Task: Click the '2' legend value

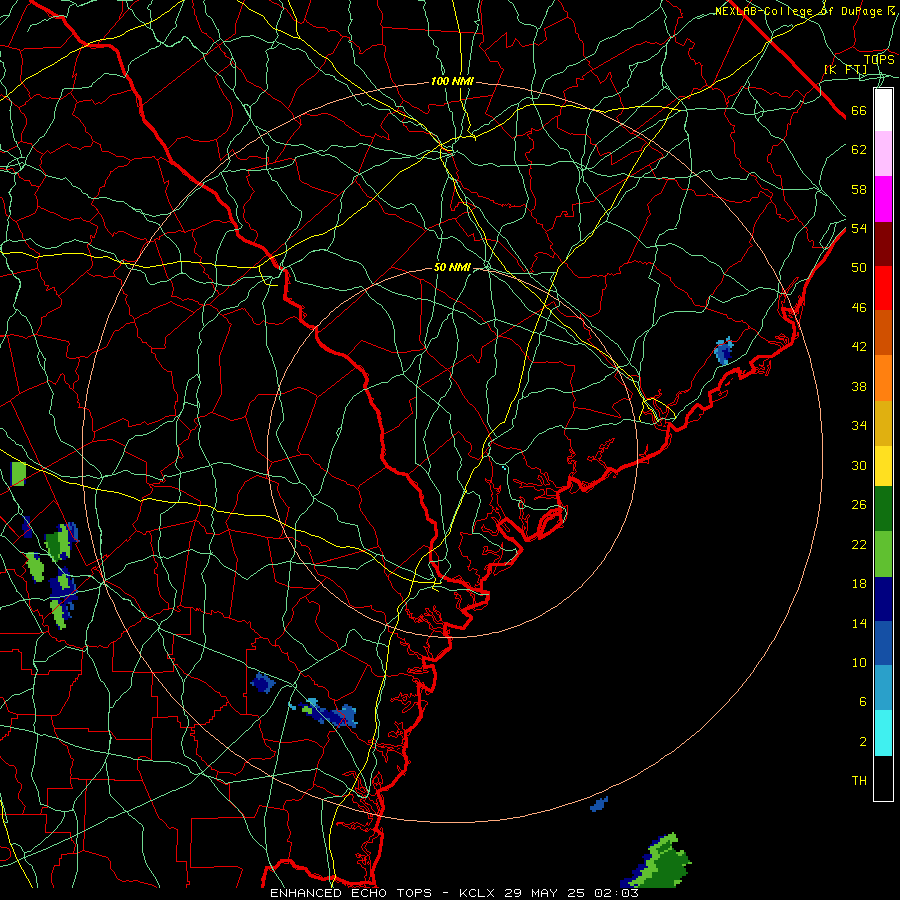Action: [862, 742]
